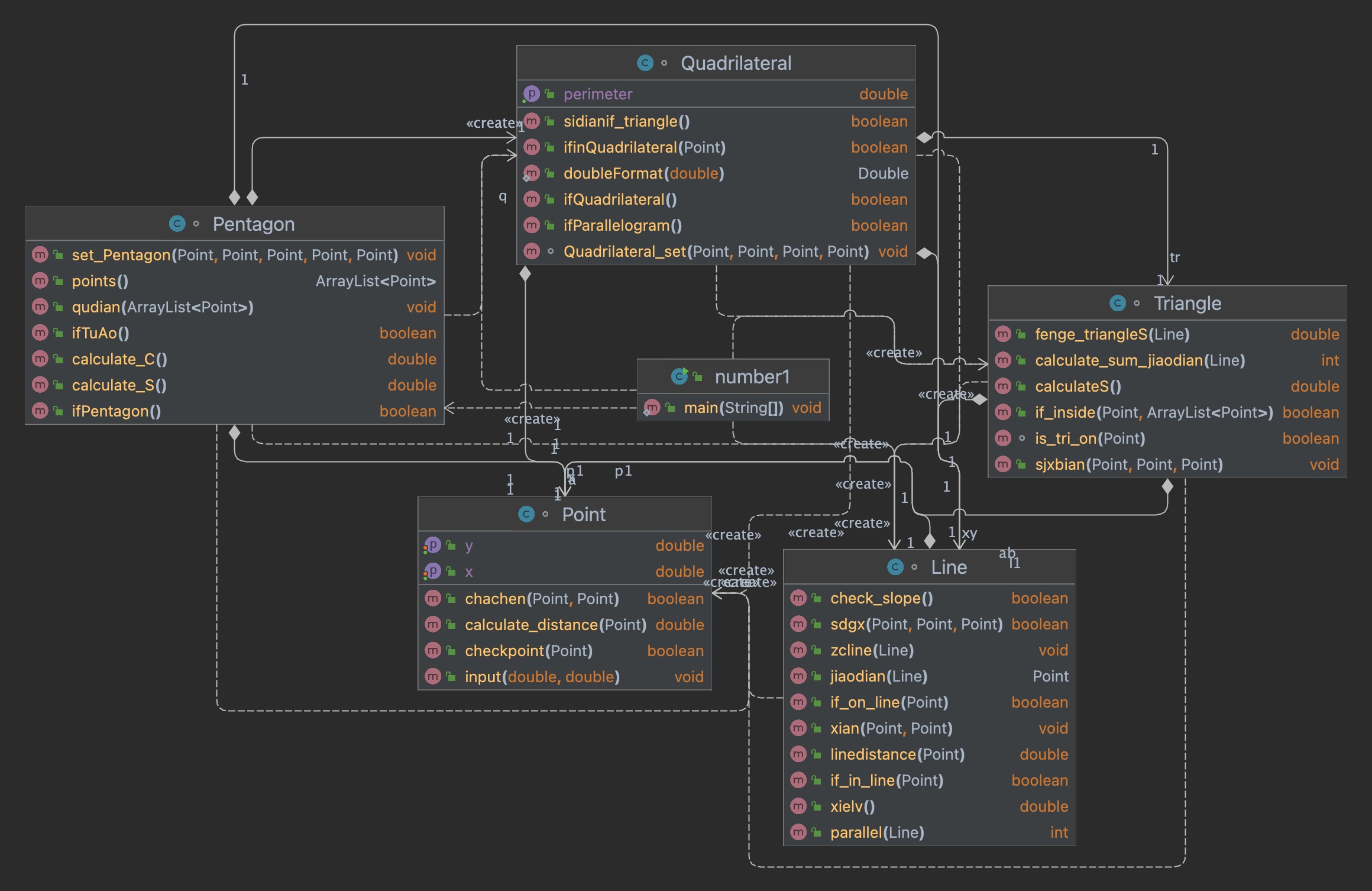
Task: Select the ifParallelogram() method row
Action: point(622,225)
